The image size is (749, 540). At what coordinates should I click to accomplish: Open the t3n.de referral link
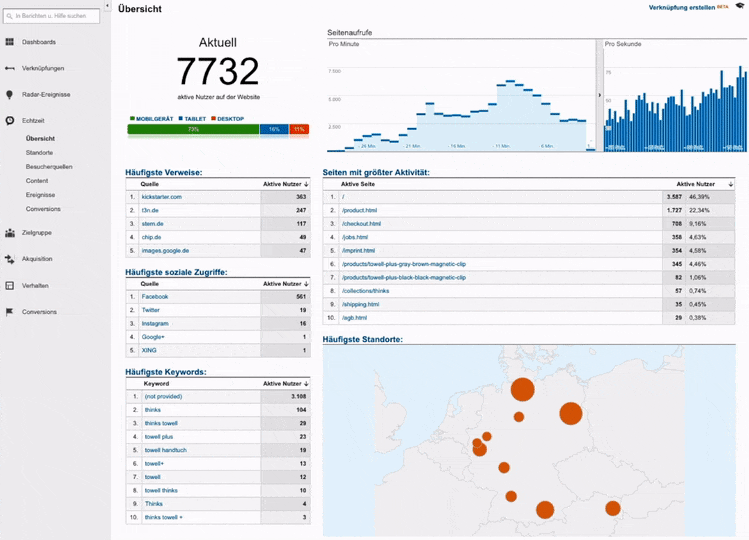click(x=150, y=210)
